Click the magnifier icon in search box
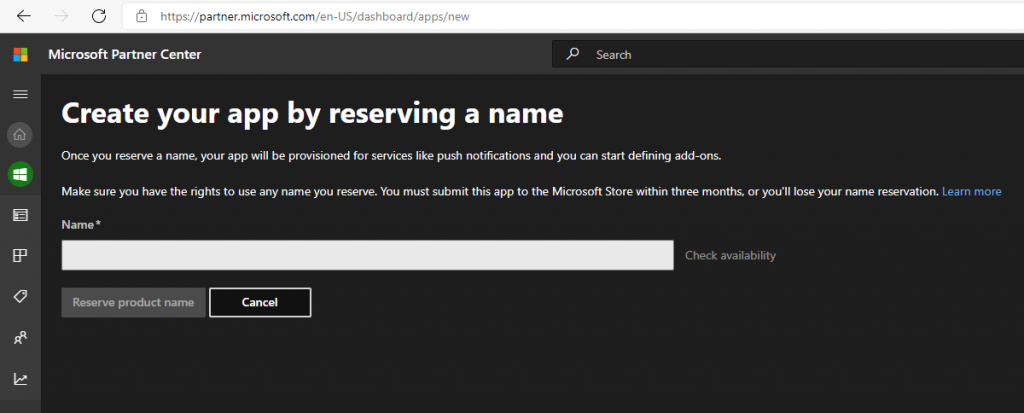Viewport: 1024px width, 413px height. (573, 54)
